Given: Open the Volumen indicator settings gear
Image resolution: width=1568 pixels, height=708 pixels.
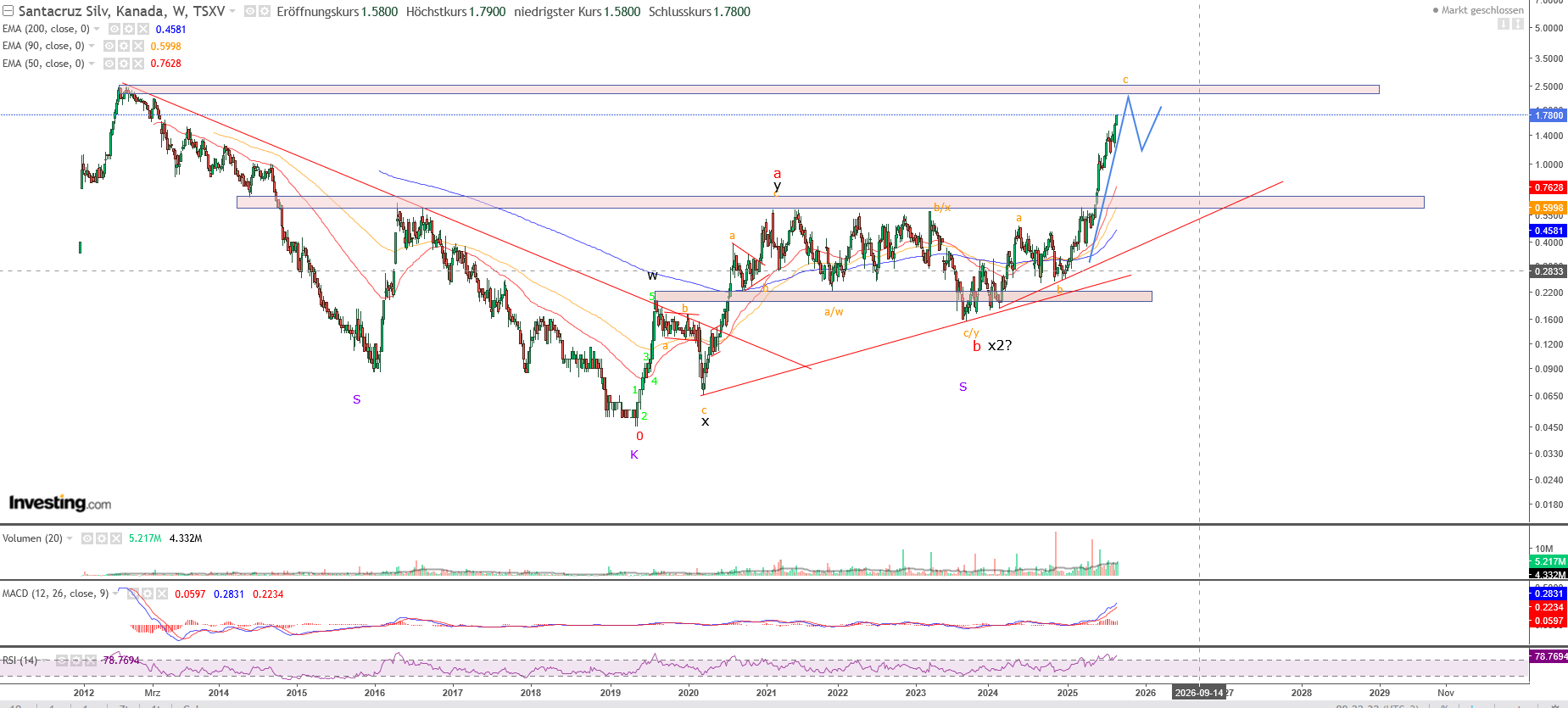Looking at the screenshot, I should coord(101,538).
